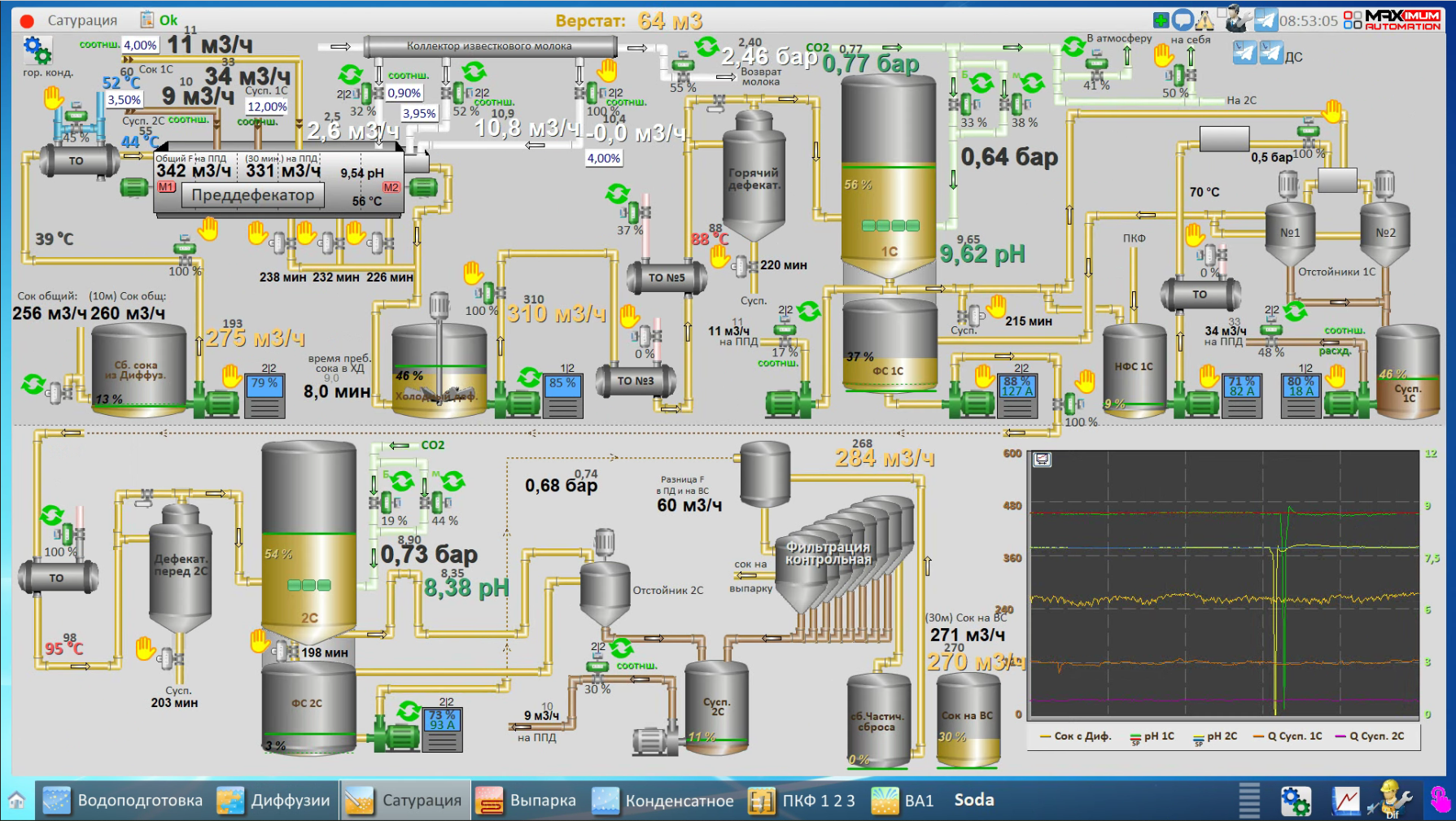Edit the 12,00% ratio field for Сусп. 1С

click(x=267, y=107)
